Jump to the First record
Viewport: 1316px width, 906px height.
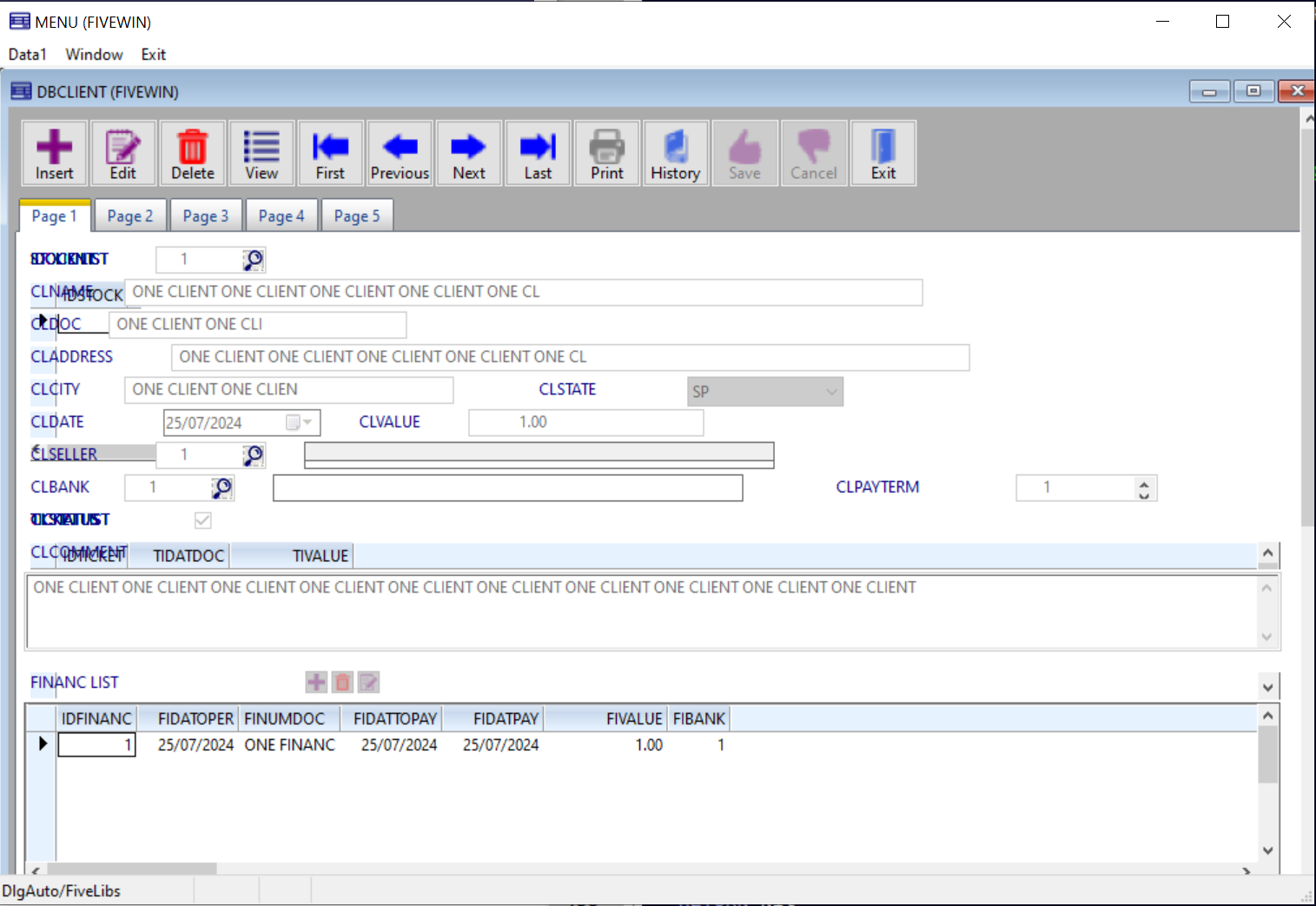click(330, 154)
